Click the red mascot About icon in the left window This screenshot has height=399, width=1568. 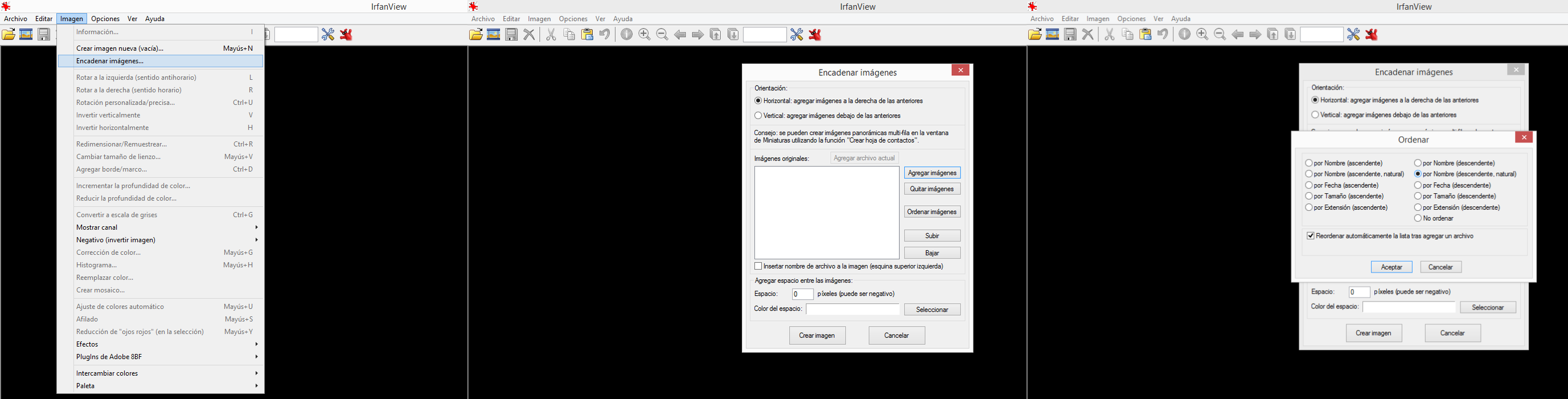(x=346, y=35)
